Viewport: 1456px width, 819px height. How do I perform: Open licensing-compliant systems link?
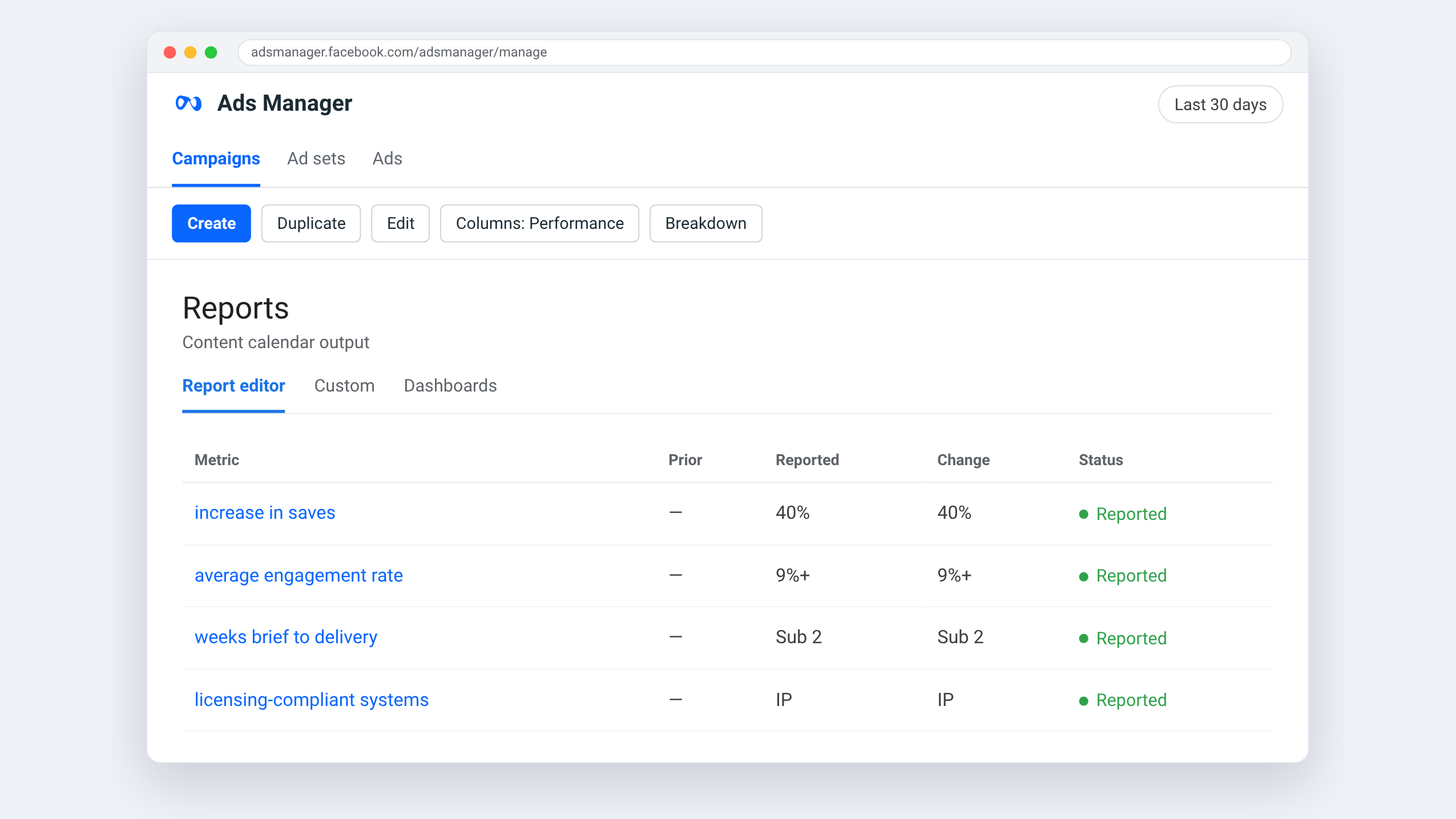(312, 700)
